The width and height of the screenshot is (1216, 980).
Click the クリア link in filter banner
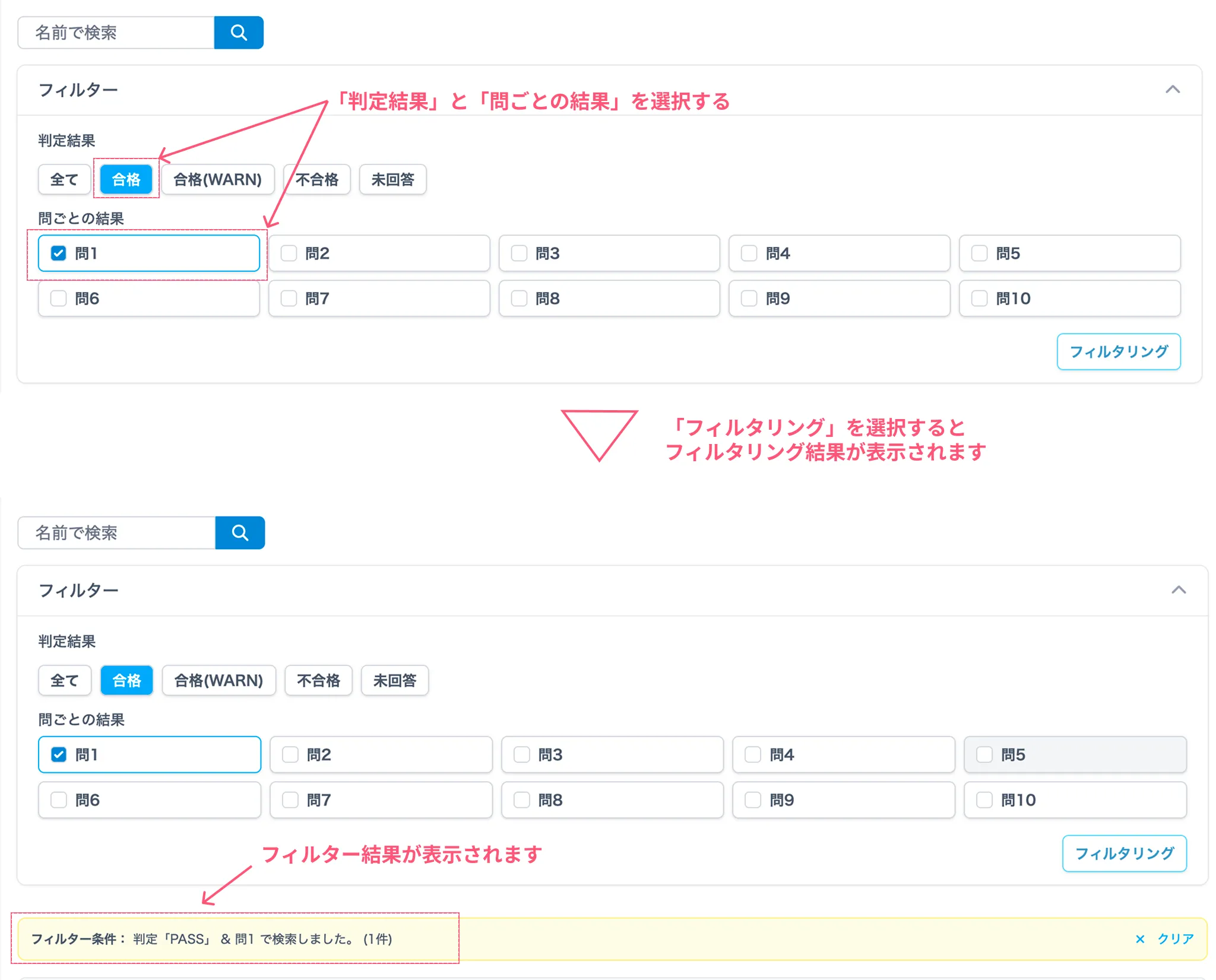1175,939
